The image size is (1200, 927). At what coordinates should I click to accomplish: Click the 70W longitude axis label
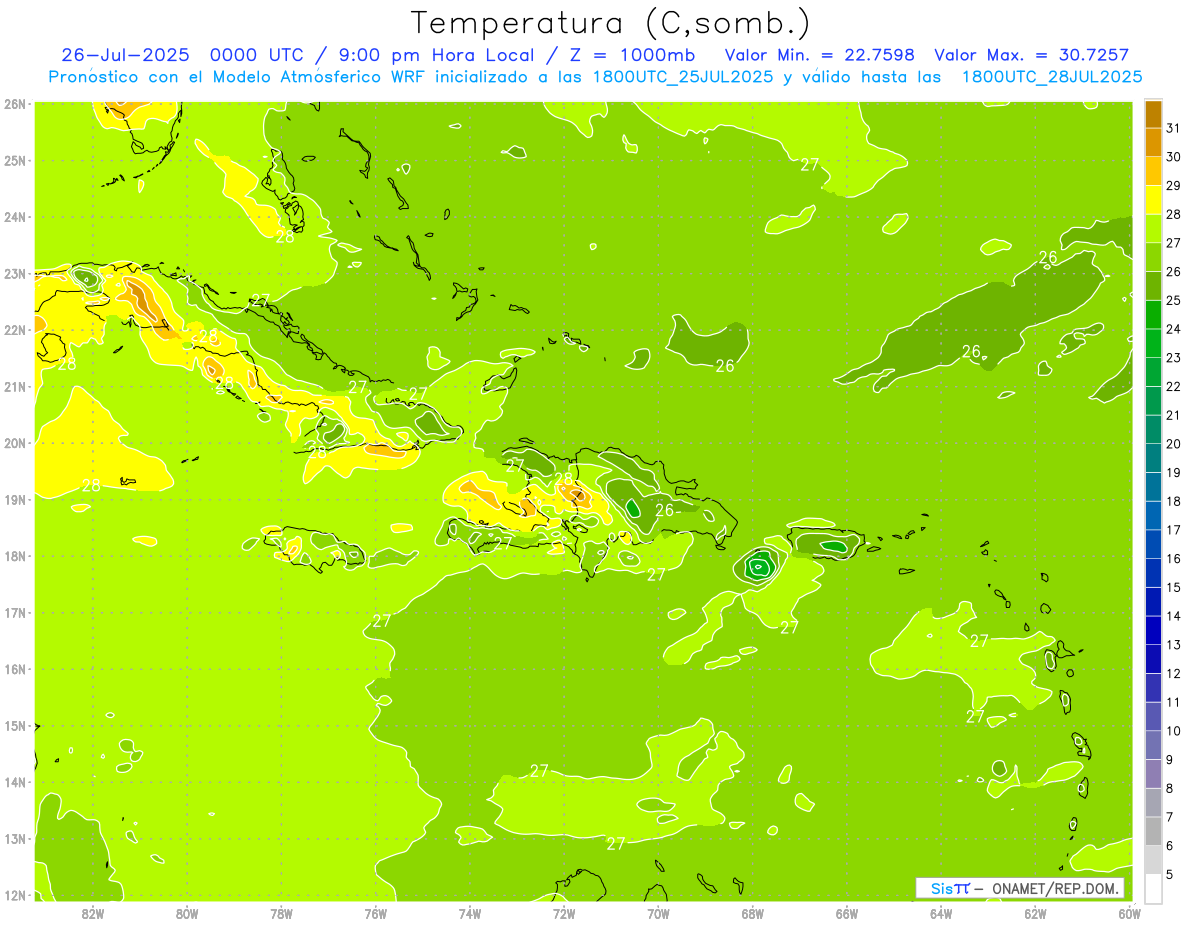click(658, 913)
